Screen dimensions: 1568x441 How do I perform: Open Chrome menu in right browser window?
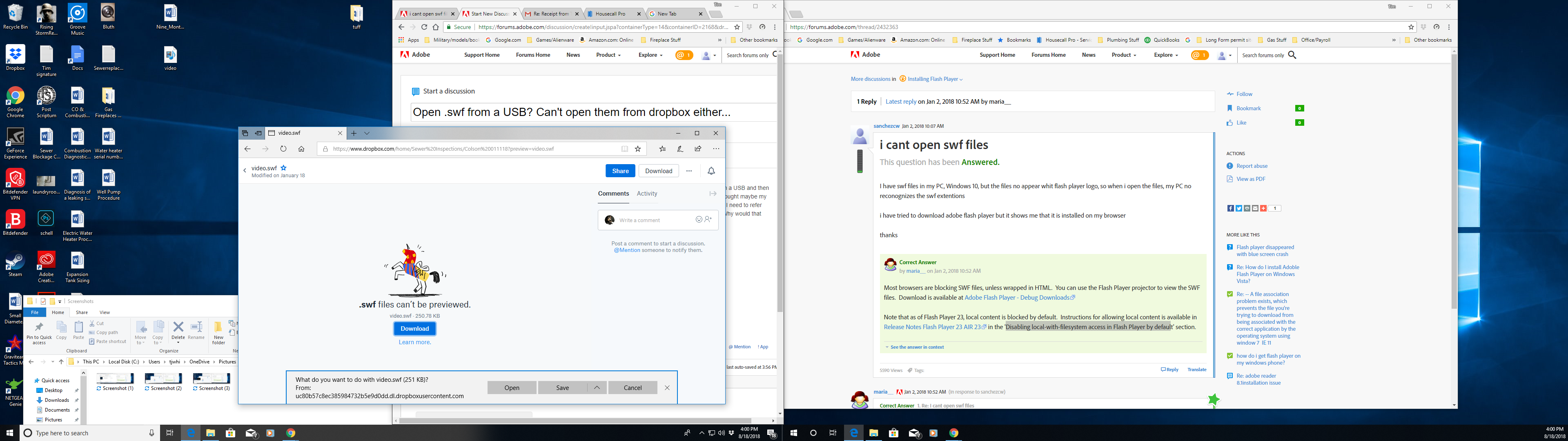click(x=1449, y=27)
